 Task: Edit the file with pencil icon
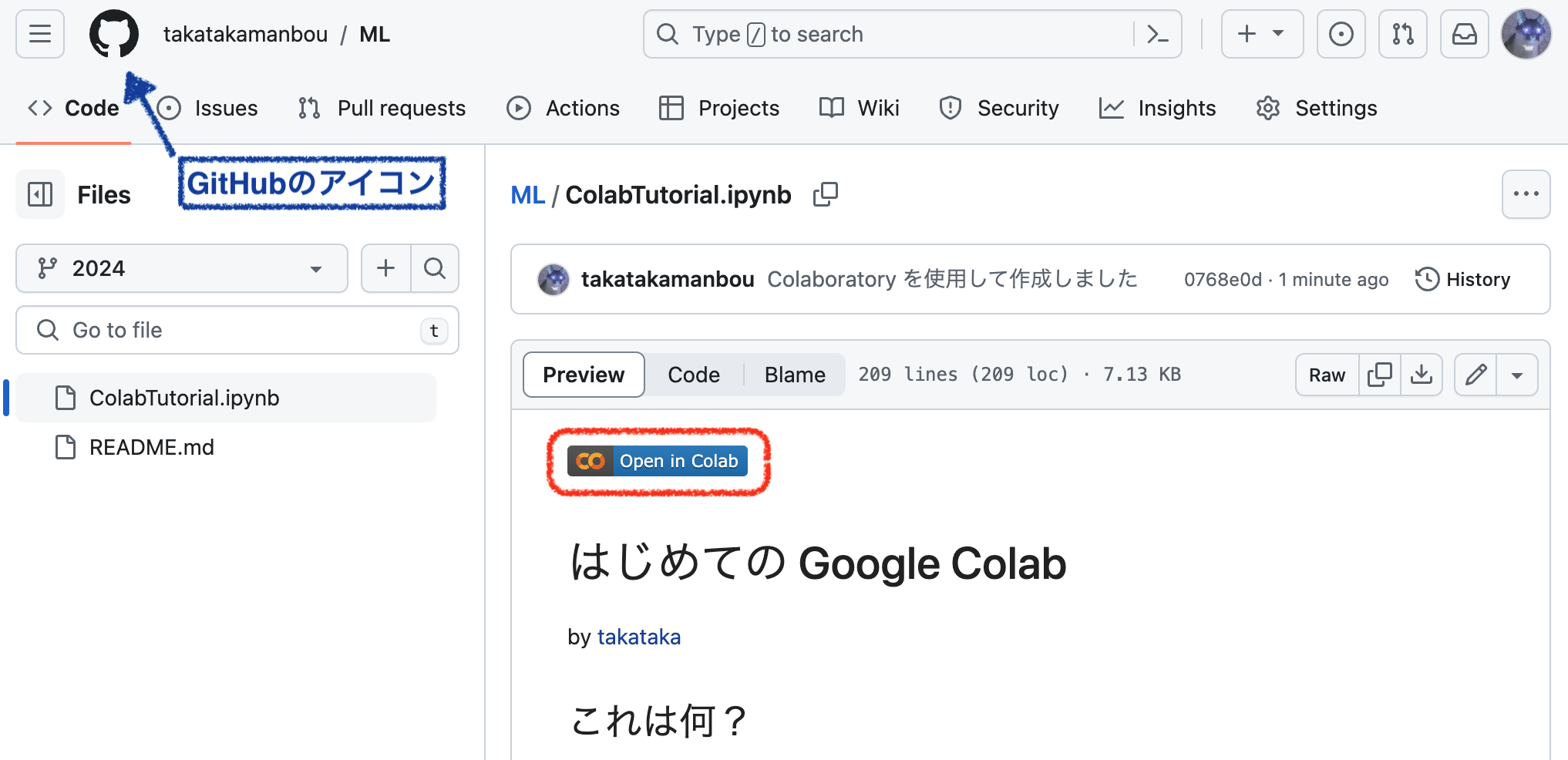pos(1475,375)
